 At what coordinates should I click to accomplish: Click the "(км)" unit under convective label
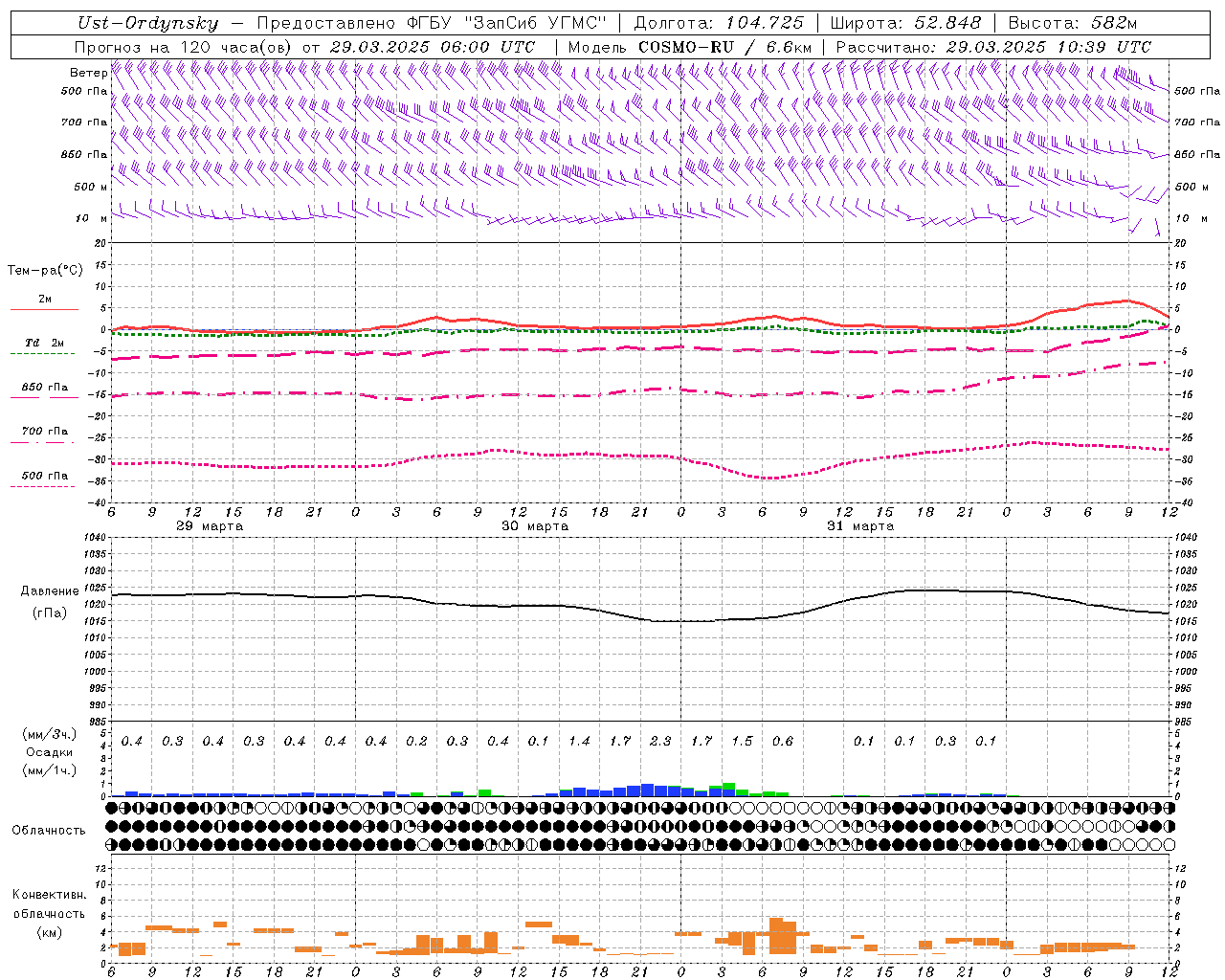click(x=50, y=932)
